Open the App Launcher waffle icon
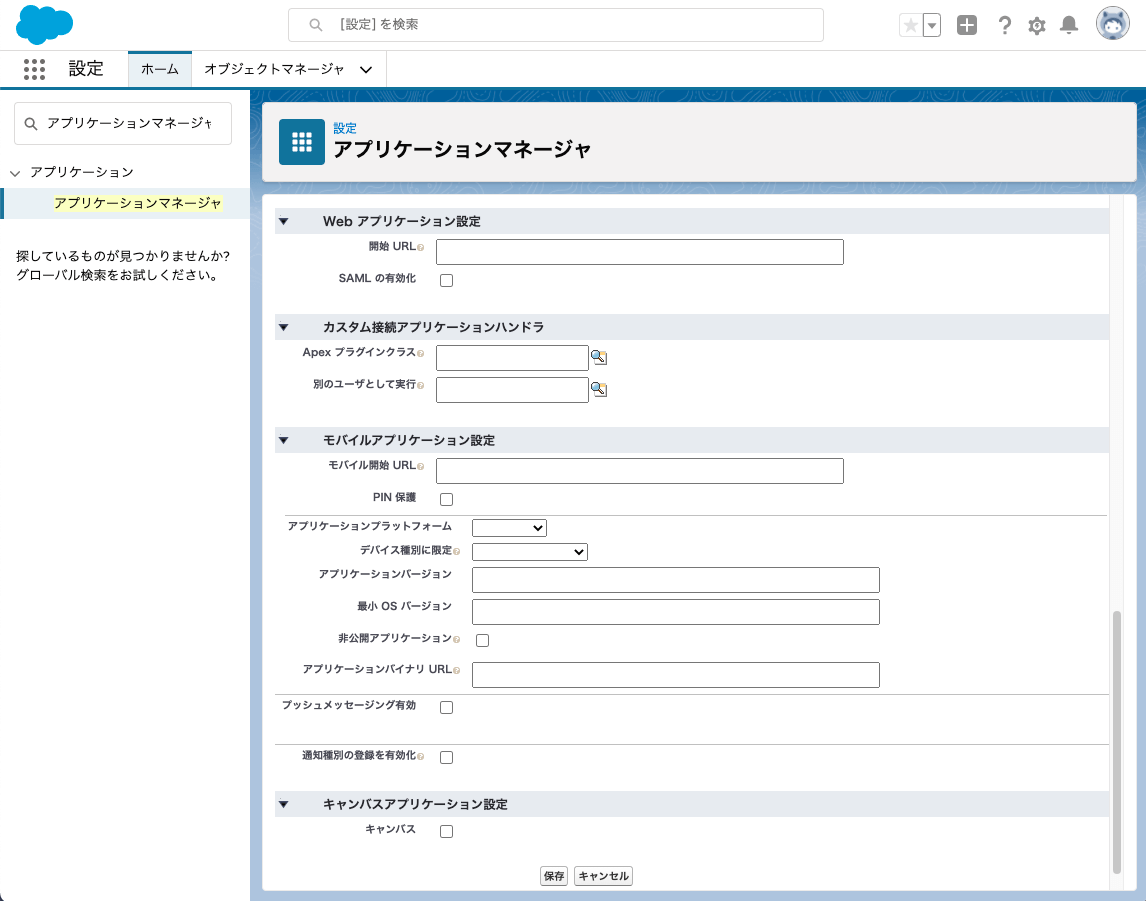This screenshot has width=1146, height=901. (34, 69)
